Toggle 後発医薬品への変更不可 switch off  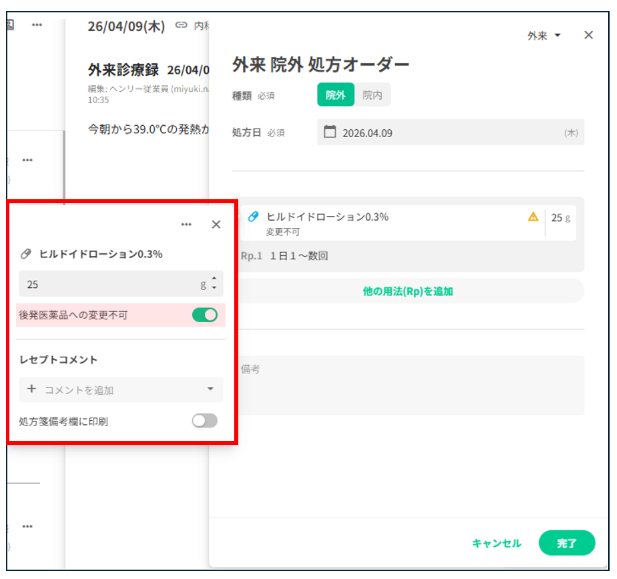(205, 315)
